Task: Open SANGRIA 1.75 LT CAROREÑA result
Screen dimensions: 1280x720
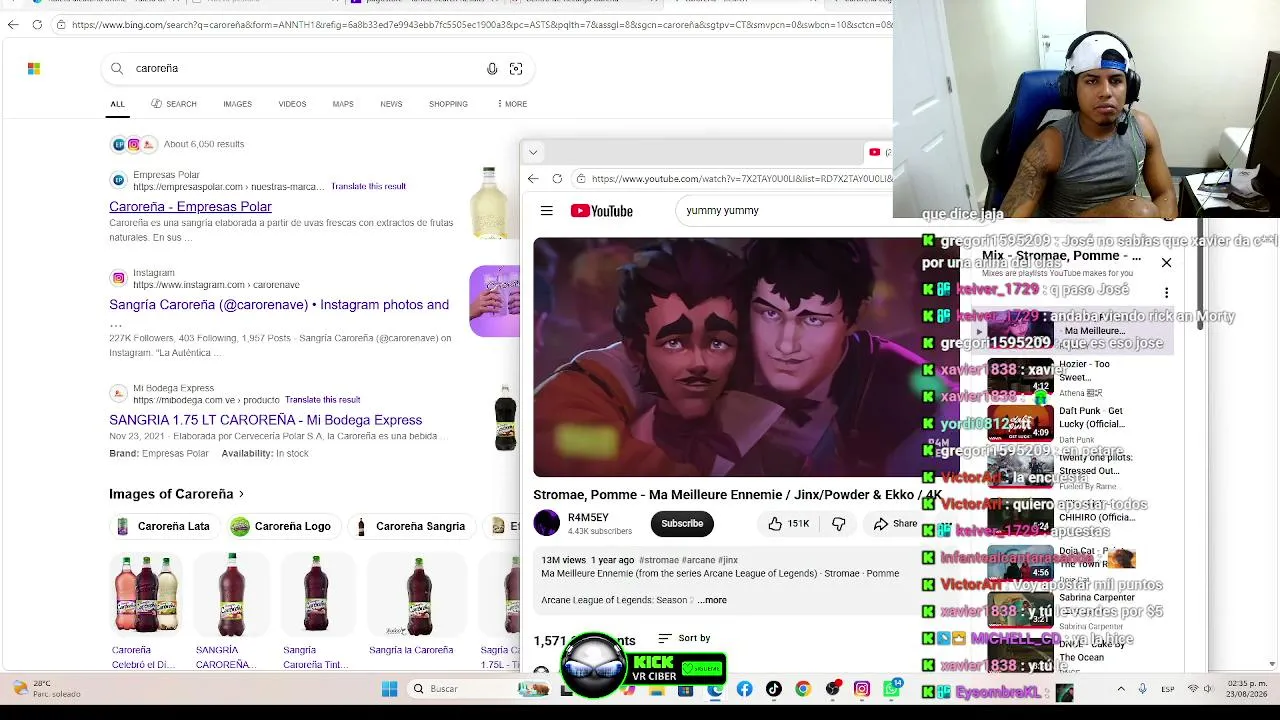Action: pyautogui.click(x=265, y=420)
